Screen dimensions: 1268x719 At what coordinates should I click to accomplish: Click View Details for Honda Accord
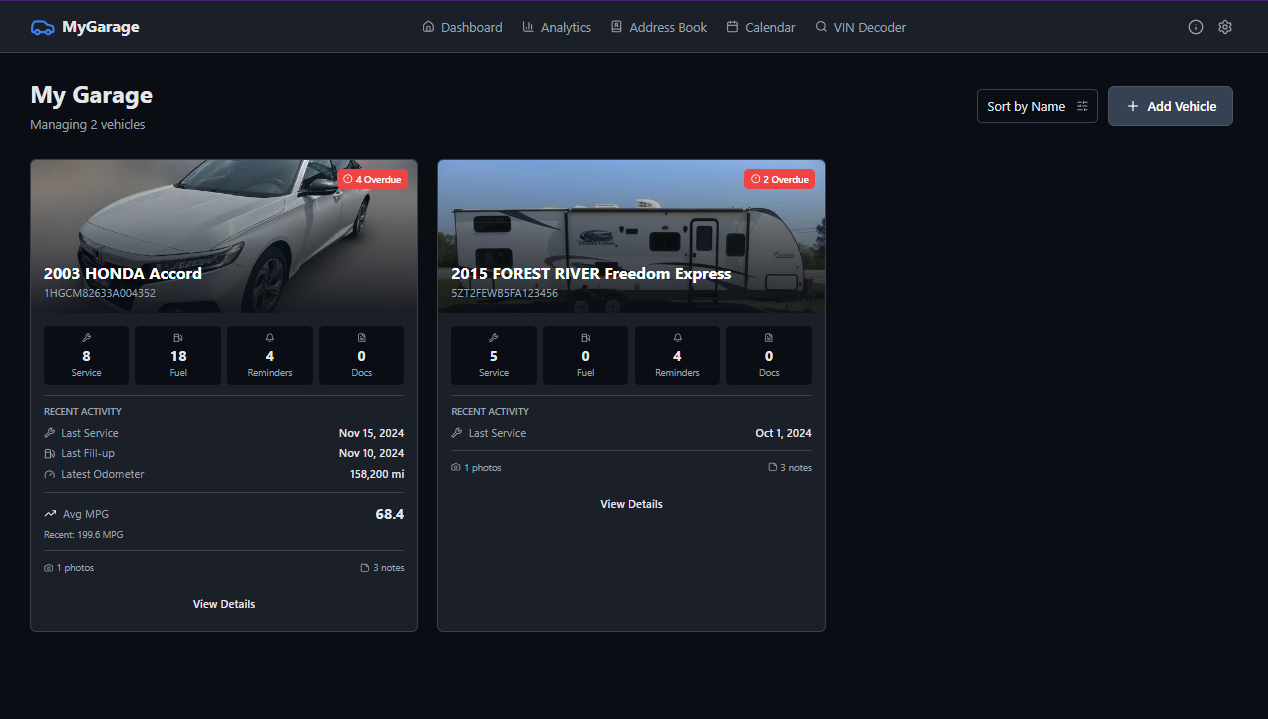click(224, 604)
